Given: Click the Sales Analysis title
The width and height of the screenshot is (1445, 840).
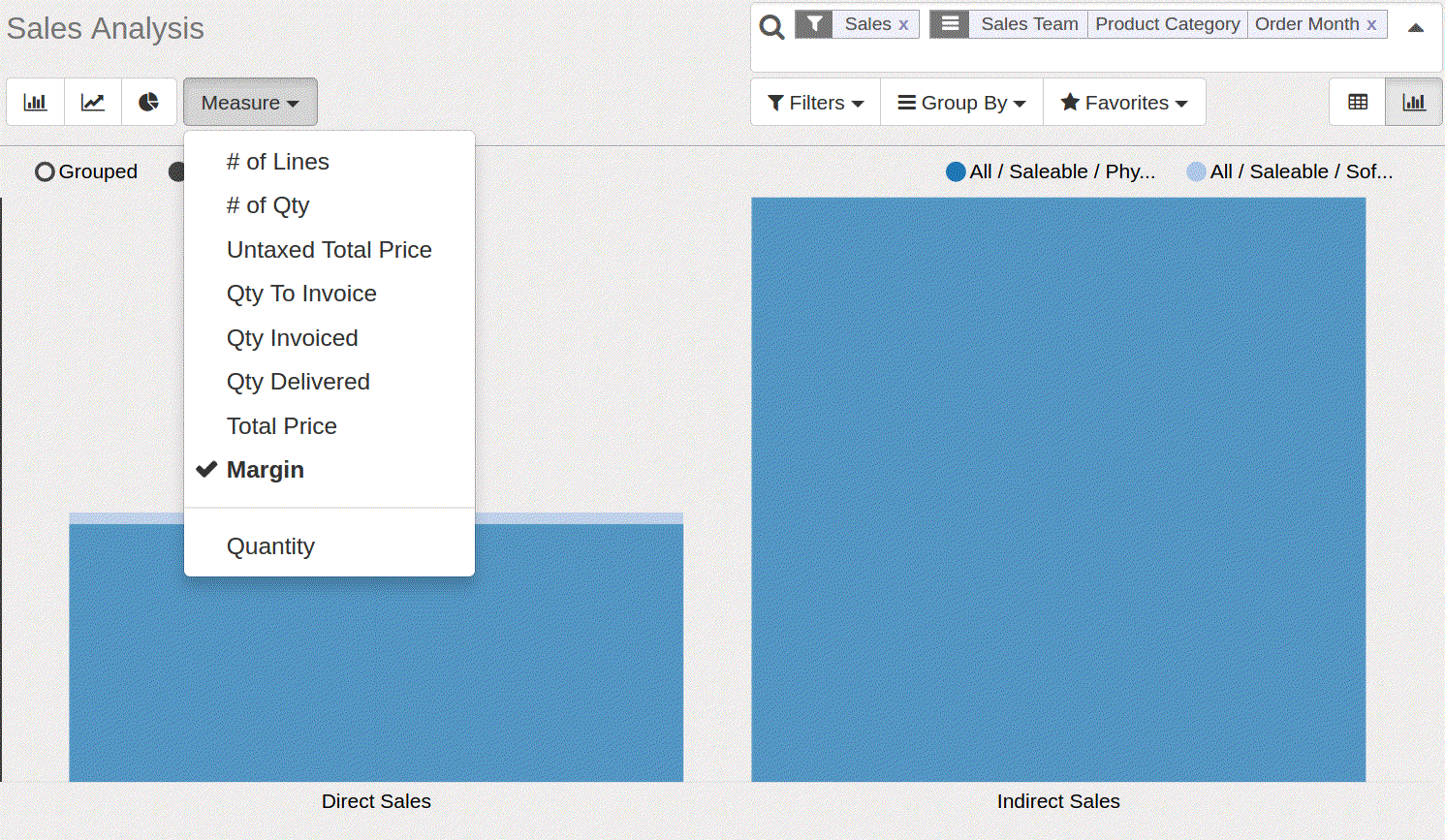Looking at the screenshot, I should coord(105,29).
